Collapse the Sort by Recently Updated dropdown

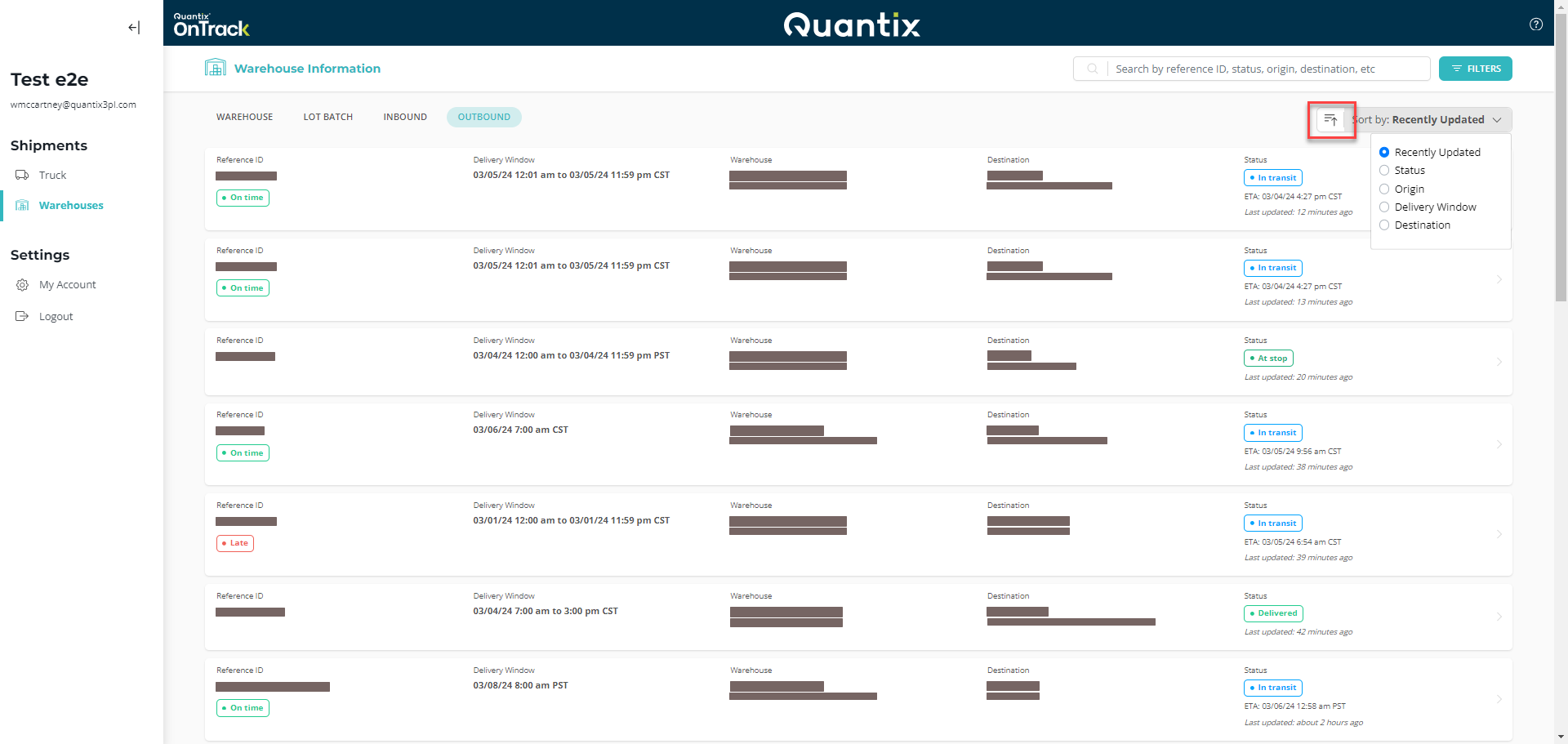[1496, 120]
